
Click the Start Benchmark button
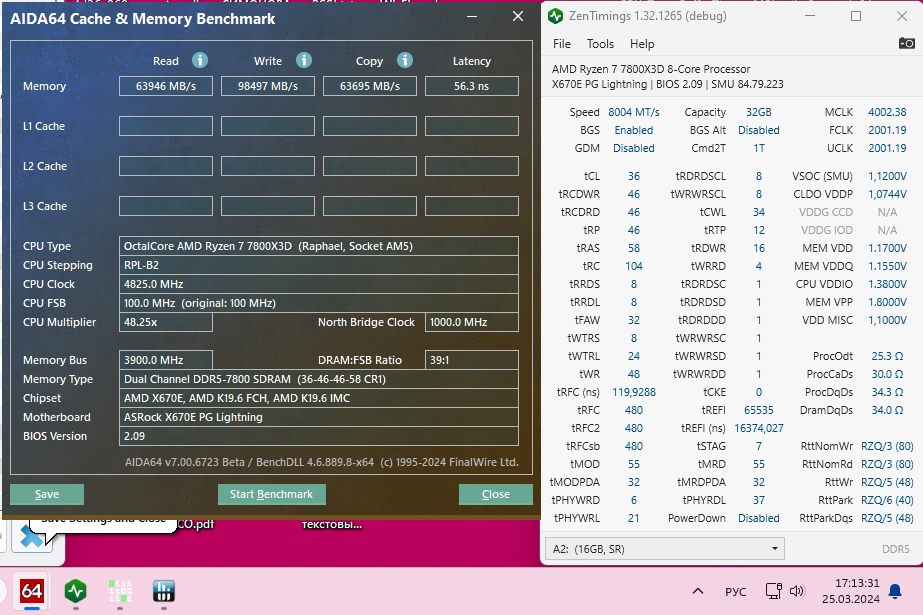(x=271, y=494)
